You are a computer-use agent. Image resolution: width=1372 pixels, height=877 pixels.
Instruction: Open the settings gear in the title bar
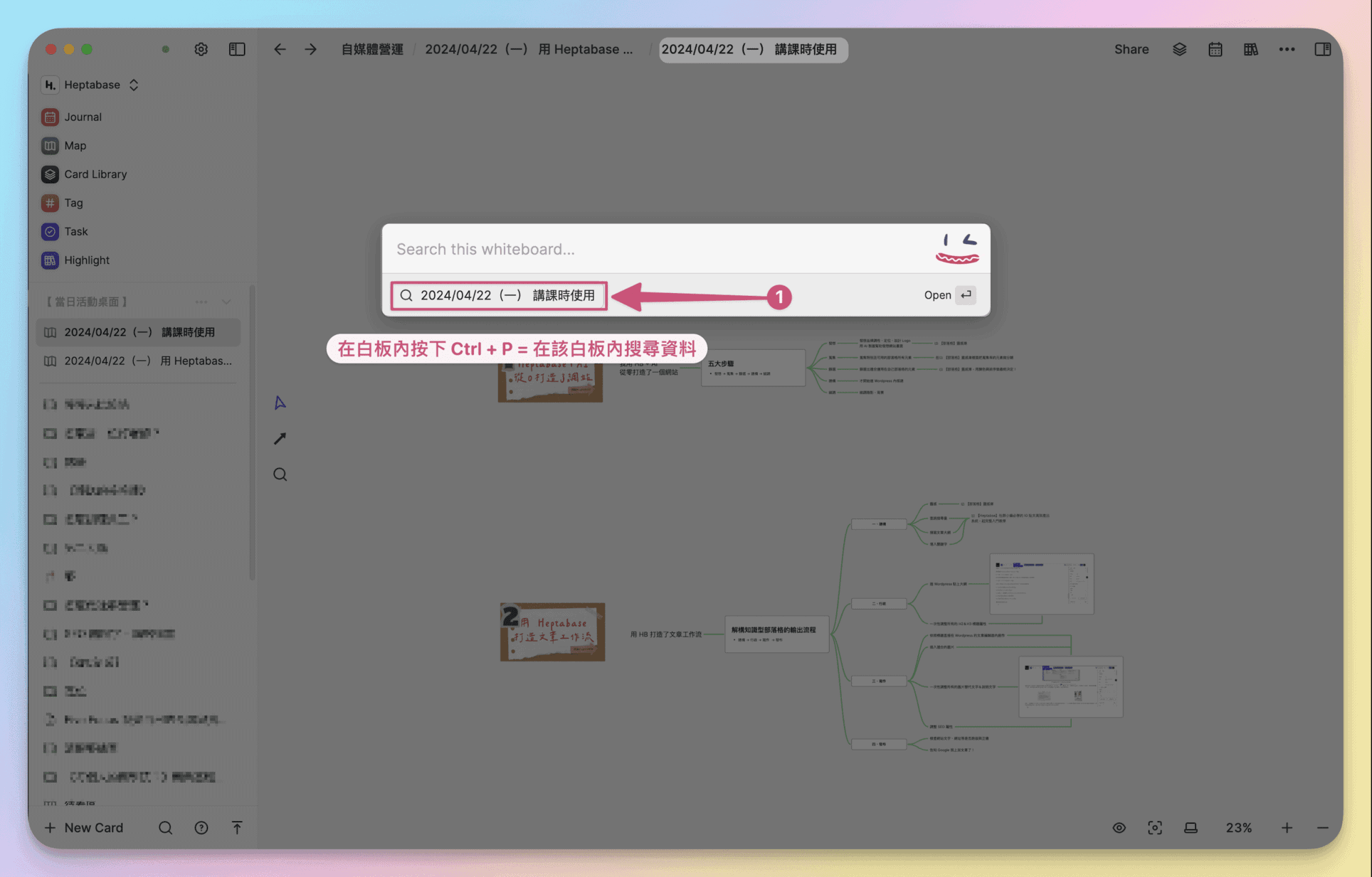coord(201,49)
